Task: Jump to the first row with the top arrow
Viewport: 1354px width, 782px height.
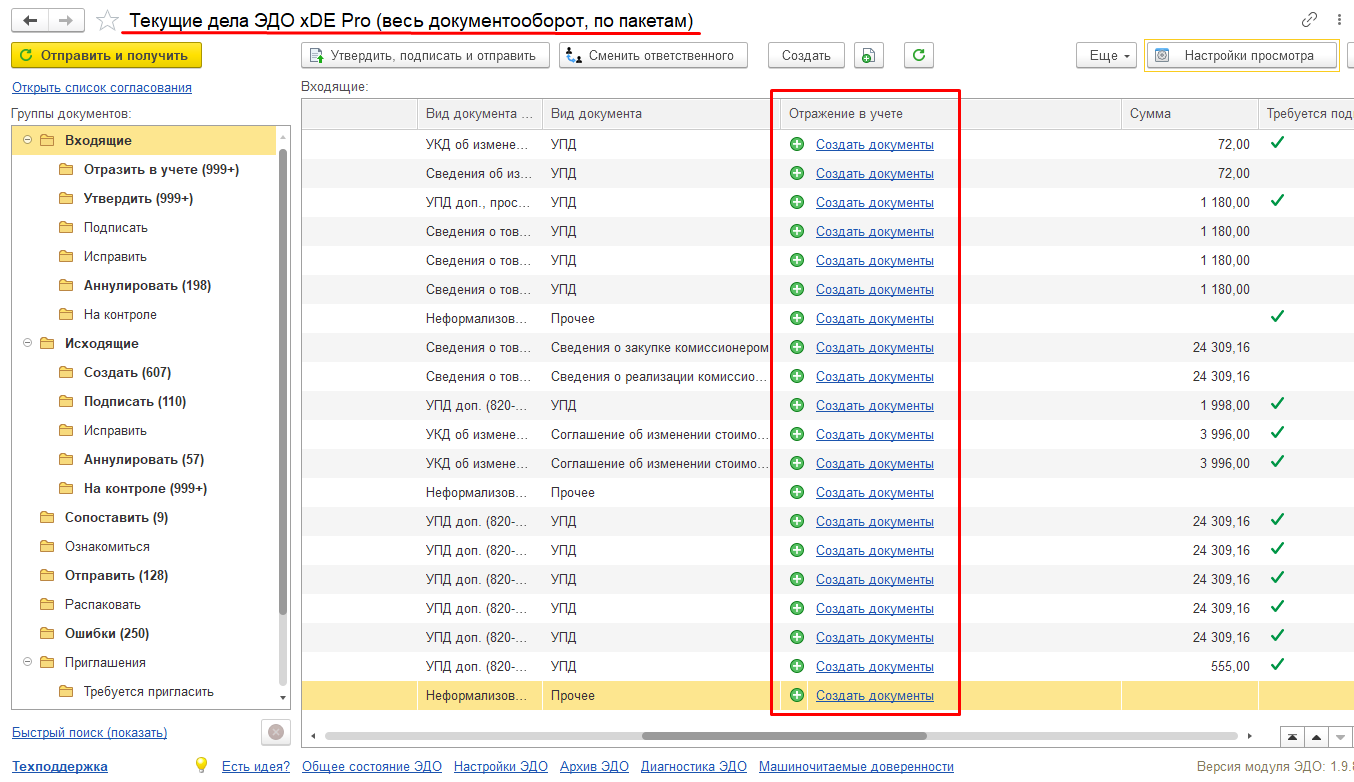Action: coord(1293,737)
